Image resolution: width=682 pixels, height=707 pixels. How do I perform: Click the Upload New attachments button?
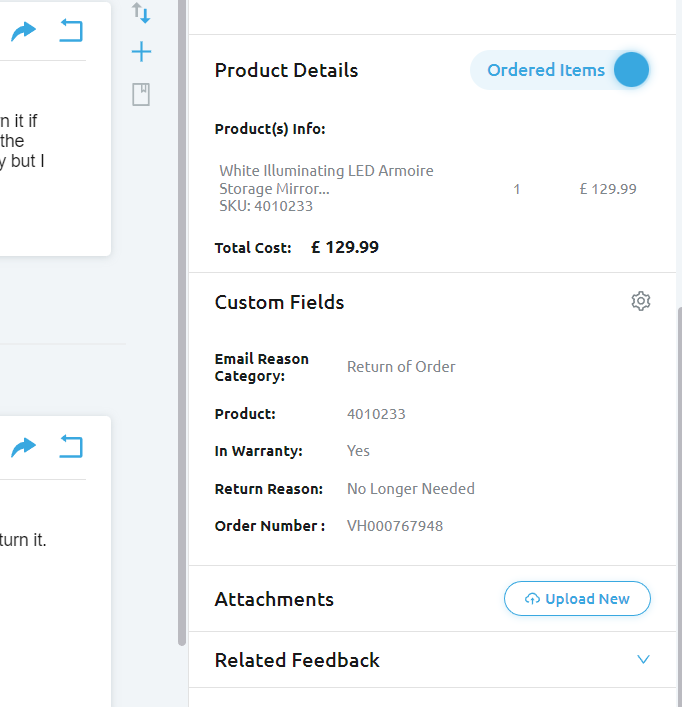(x=577, y=599)
